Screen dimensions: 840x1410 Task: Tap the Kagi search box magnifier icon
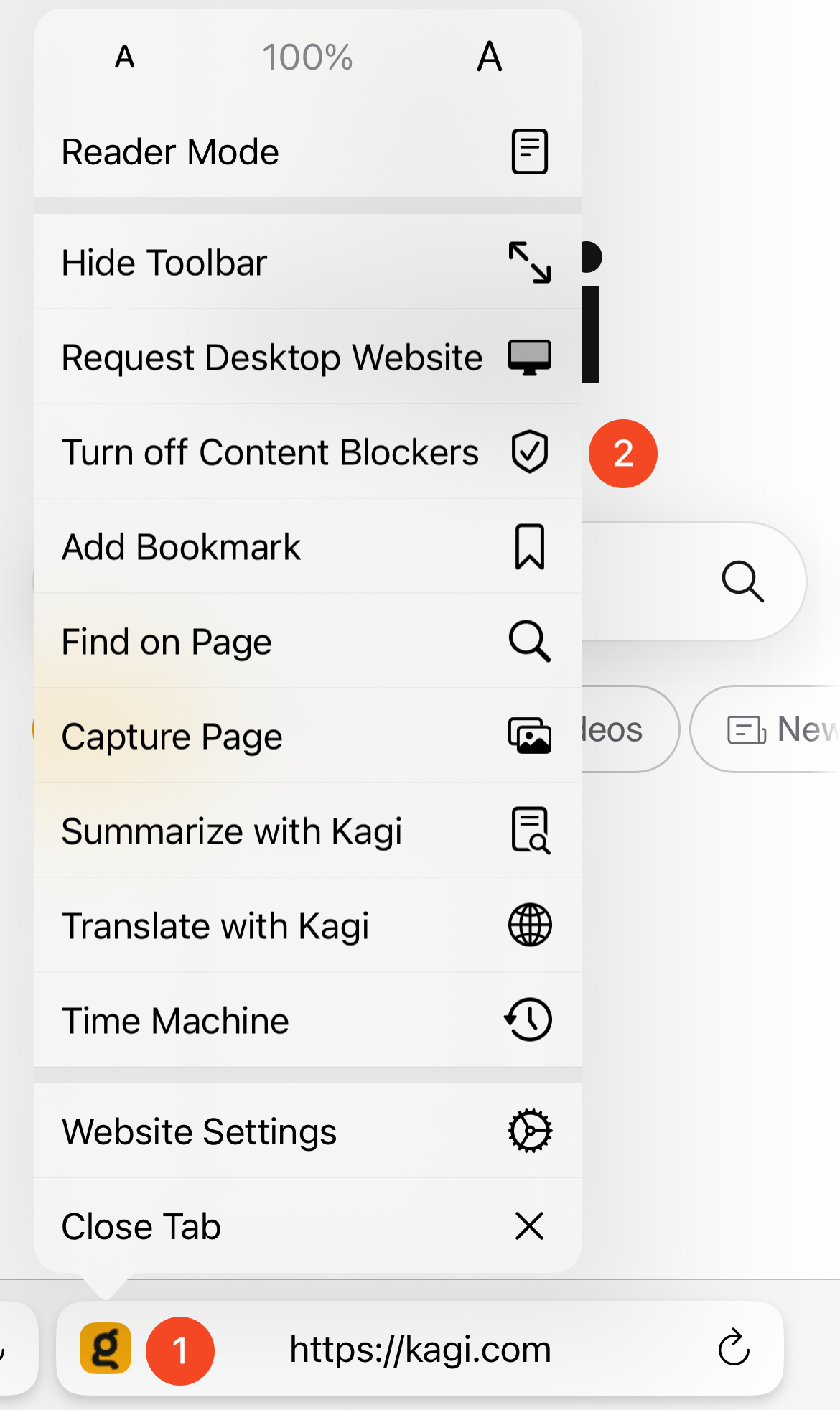pyautogui.click(x=742, y=581)
